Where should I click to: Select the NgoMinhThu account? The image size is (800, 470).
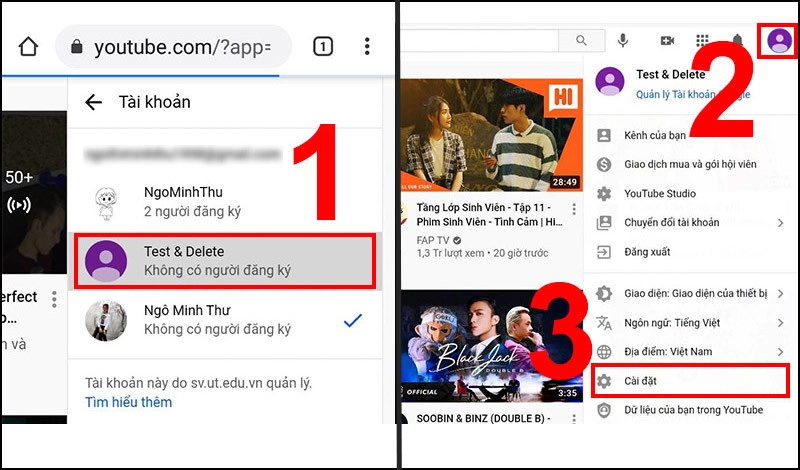click(225, 202)
